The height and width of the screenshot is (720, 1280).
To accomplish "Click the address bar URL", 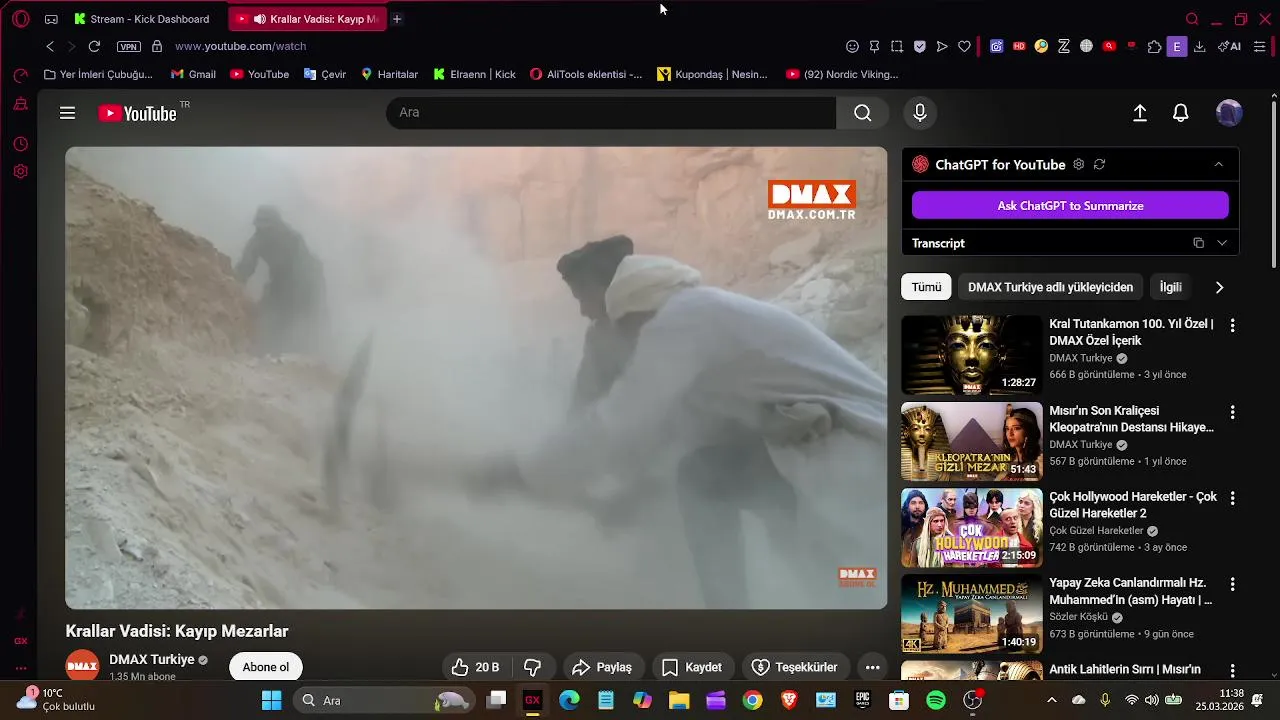I will pos(241,46).
